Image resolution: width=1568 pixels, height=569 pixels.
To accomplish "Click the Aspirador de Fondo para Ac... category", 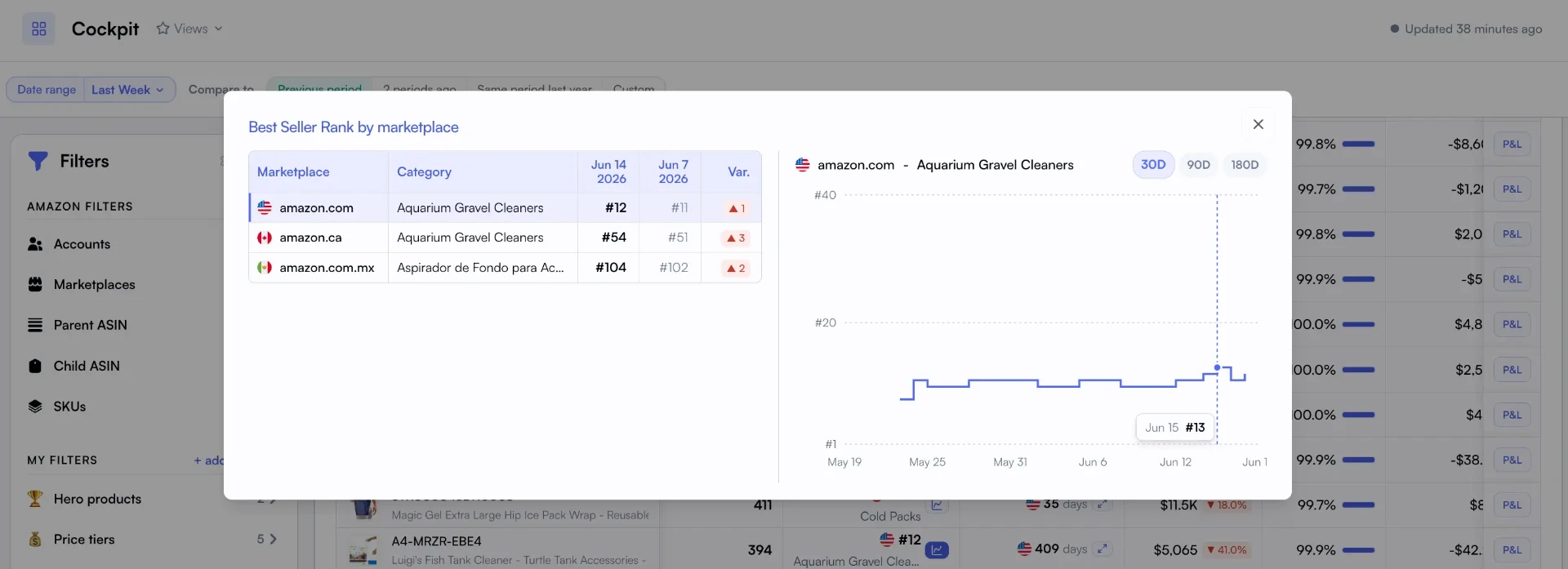I will point(480,268).
